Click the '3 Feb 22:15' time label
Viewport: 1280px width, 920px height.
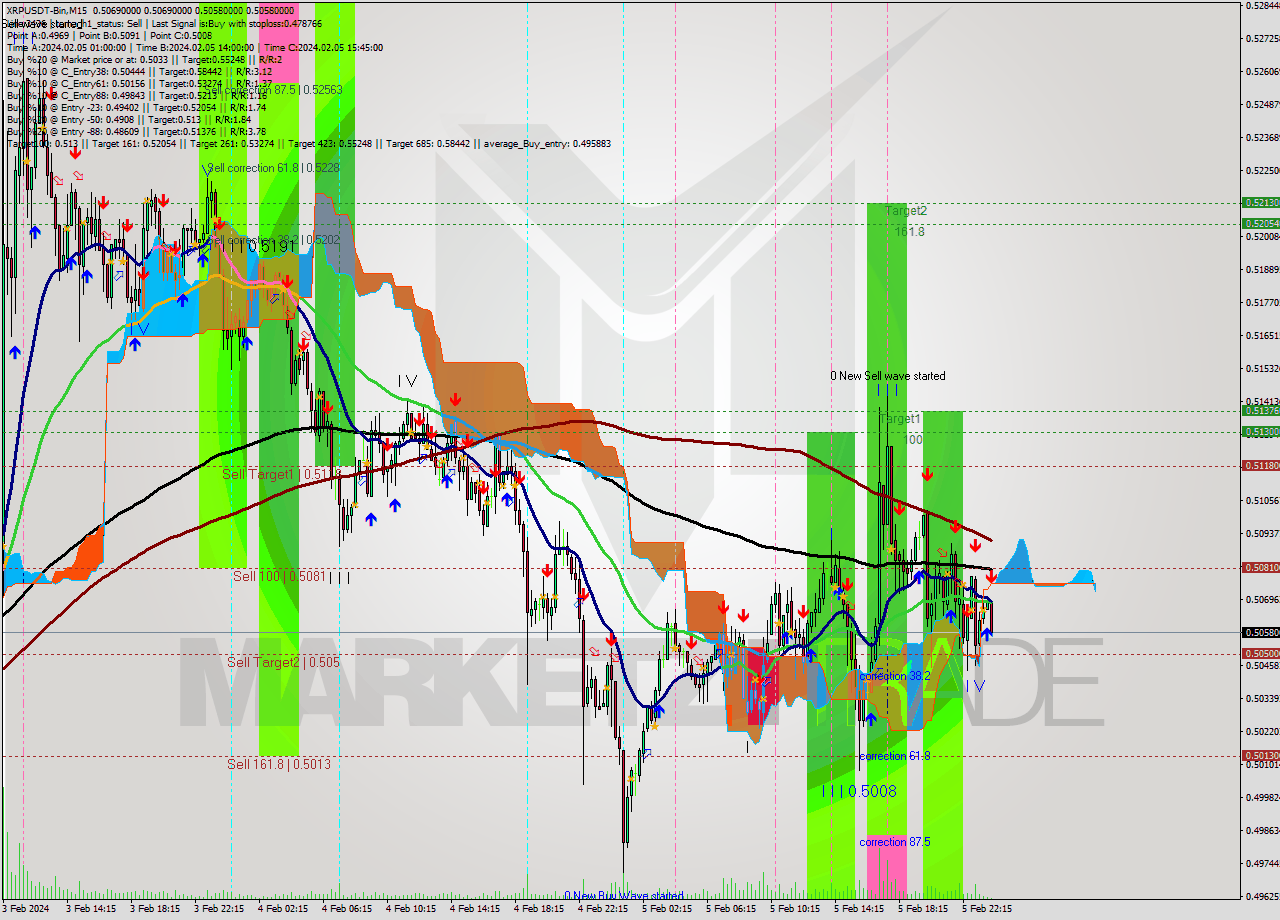(x=218, y=909)
